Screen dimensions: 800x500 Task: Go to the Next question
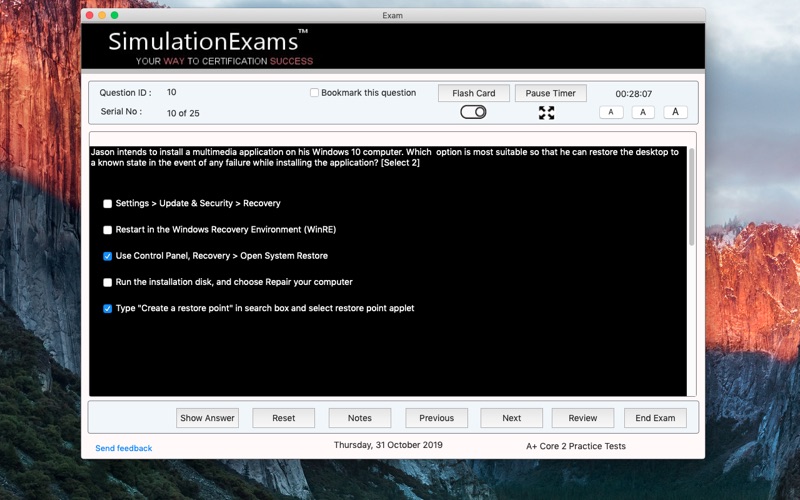pos(511,418)
